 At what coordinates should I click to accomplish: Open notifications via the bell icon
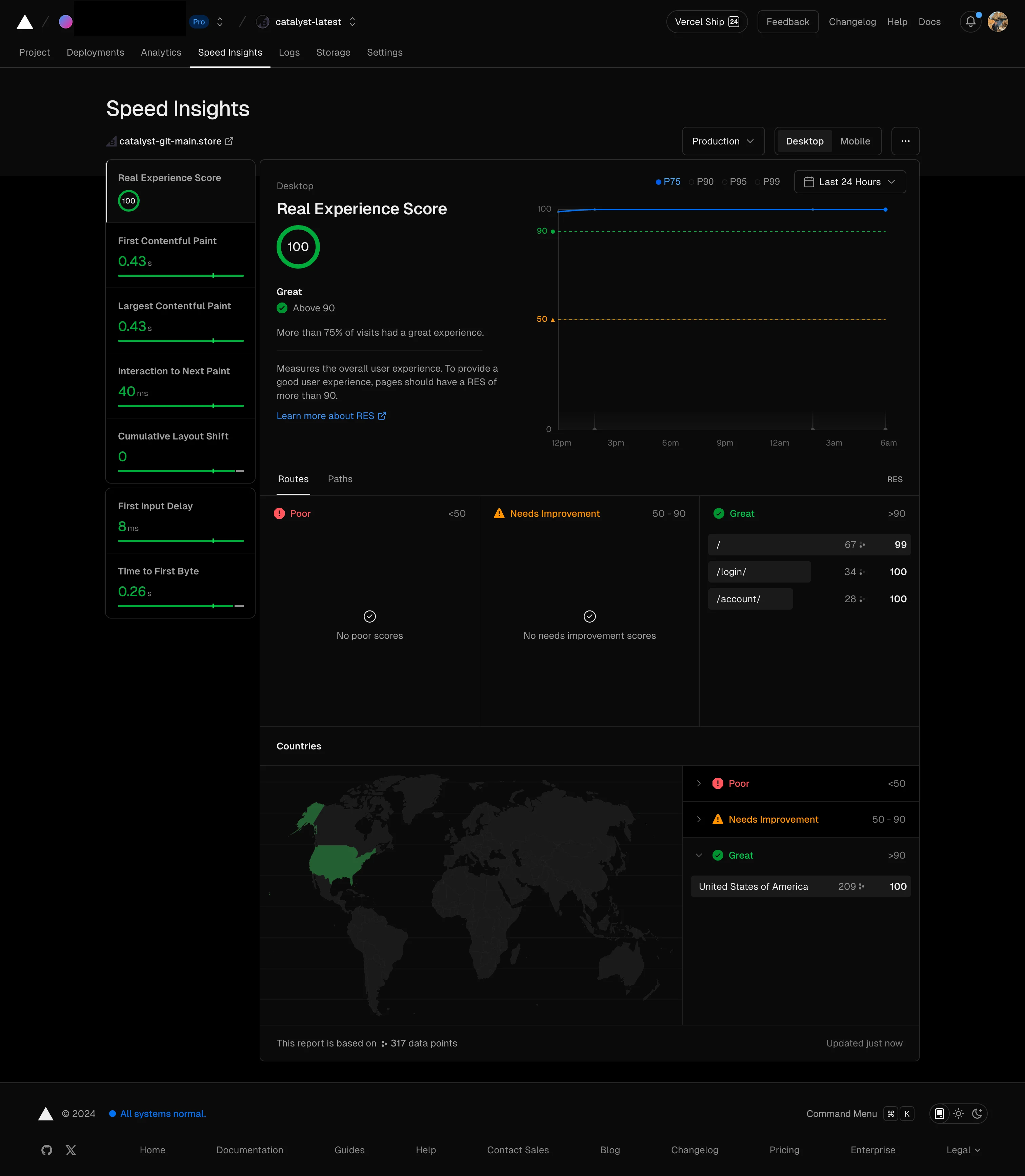(x=971, y=22)
